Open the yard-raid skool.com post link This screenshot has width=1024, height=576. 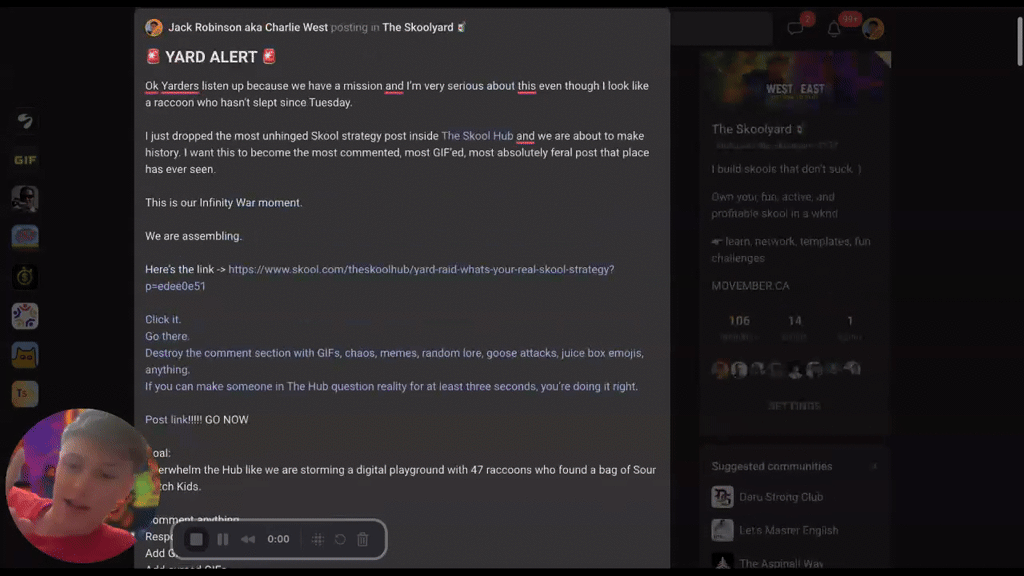click(379, 278)
